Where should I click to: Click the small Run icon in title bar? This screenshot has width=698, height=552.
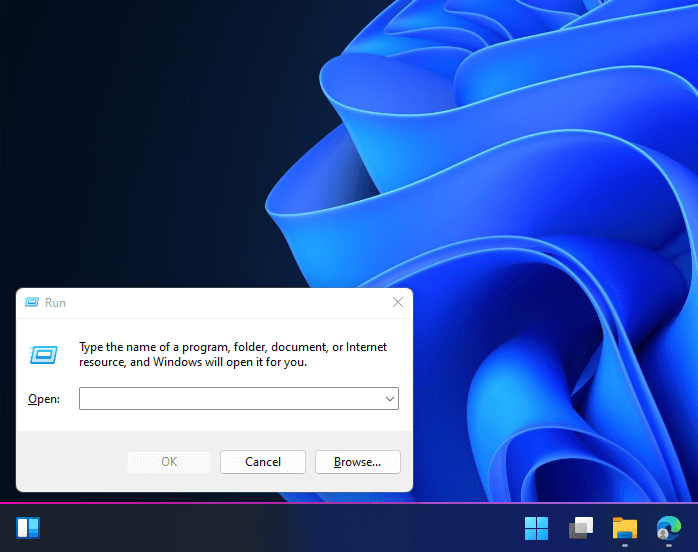tap(32, 302)
